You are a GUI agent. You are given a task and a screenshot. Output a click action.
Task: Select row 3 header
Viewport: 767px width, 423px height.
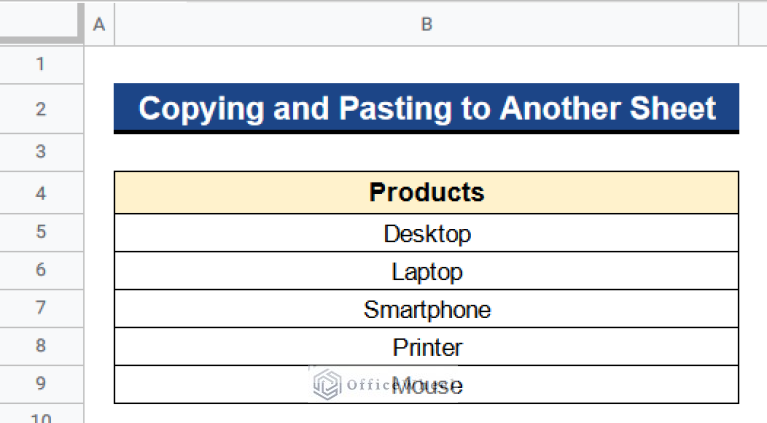41,152
